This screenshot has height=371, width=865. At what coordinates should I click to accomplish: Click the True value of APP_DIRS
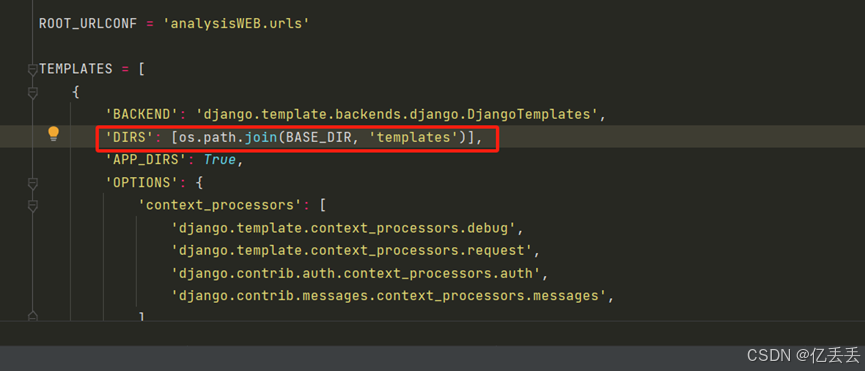220,160
